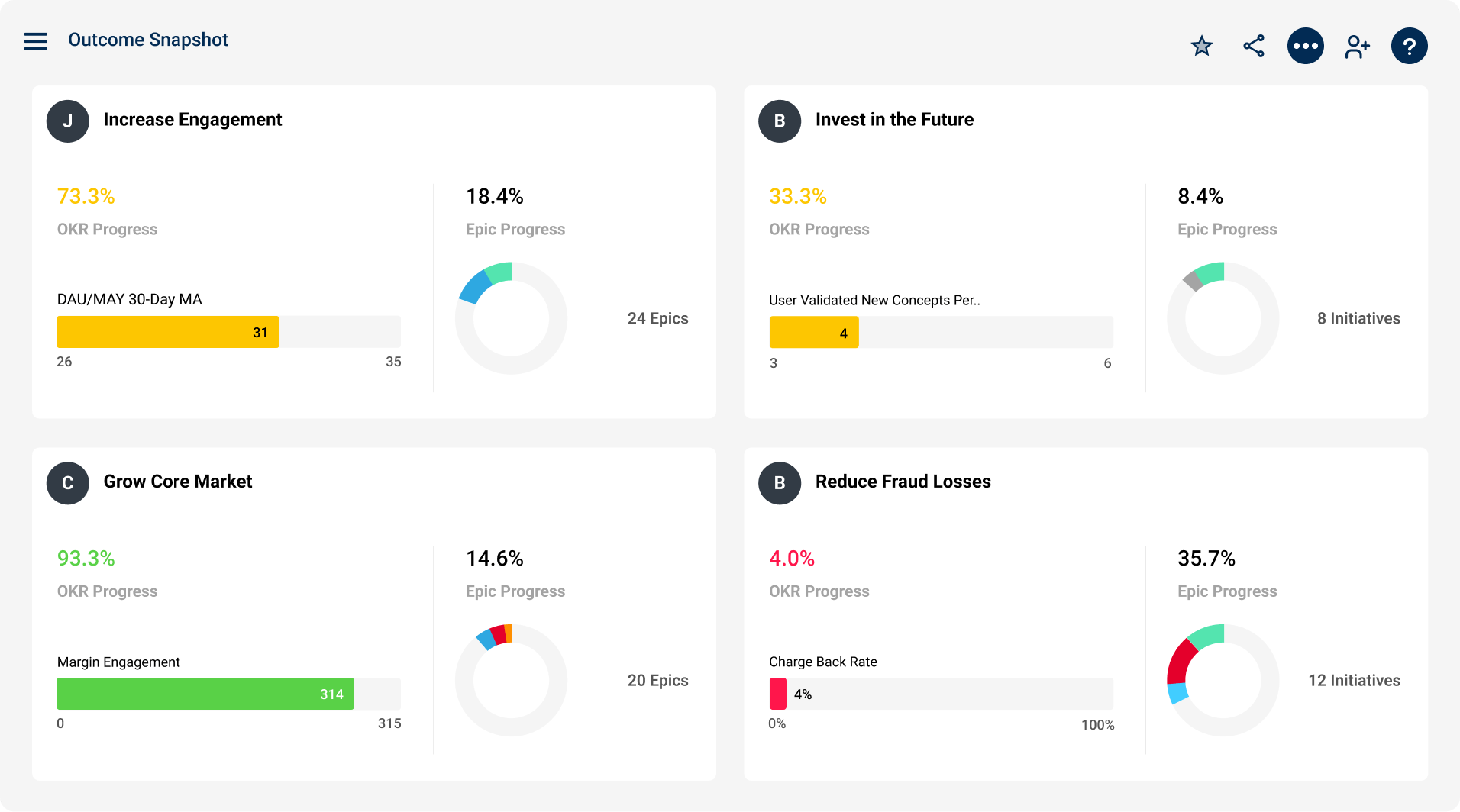The height and width of the screenshot is (812, 1460).
Task: Select the 8 Initiatives label
Action: 1358,318
